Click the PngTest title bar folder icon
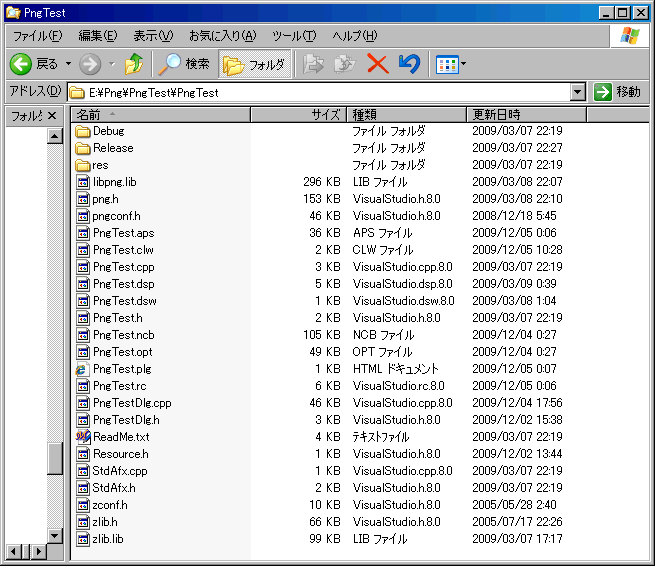 13,13
